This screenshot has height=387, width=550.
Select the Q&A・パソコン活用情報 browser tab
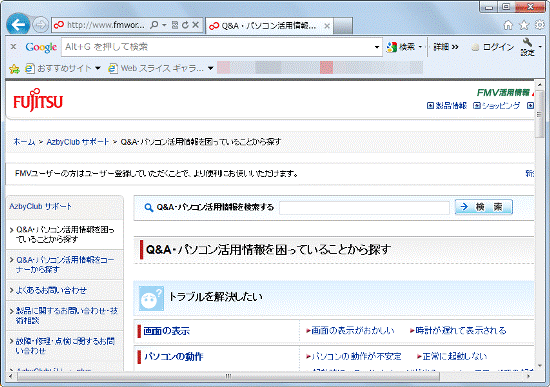point(269,26)
